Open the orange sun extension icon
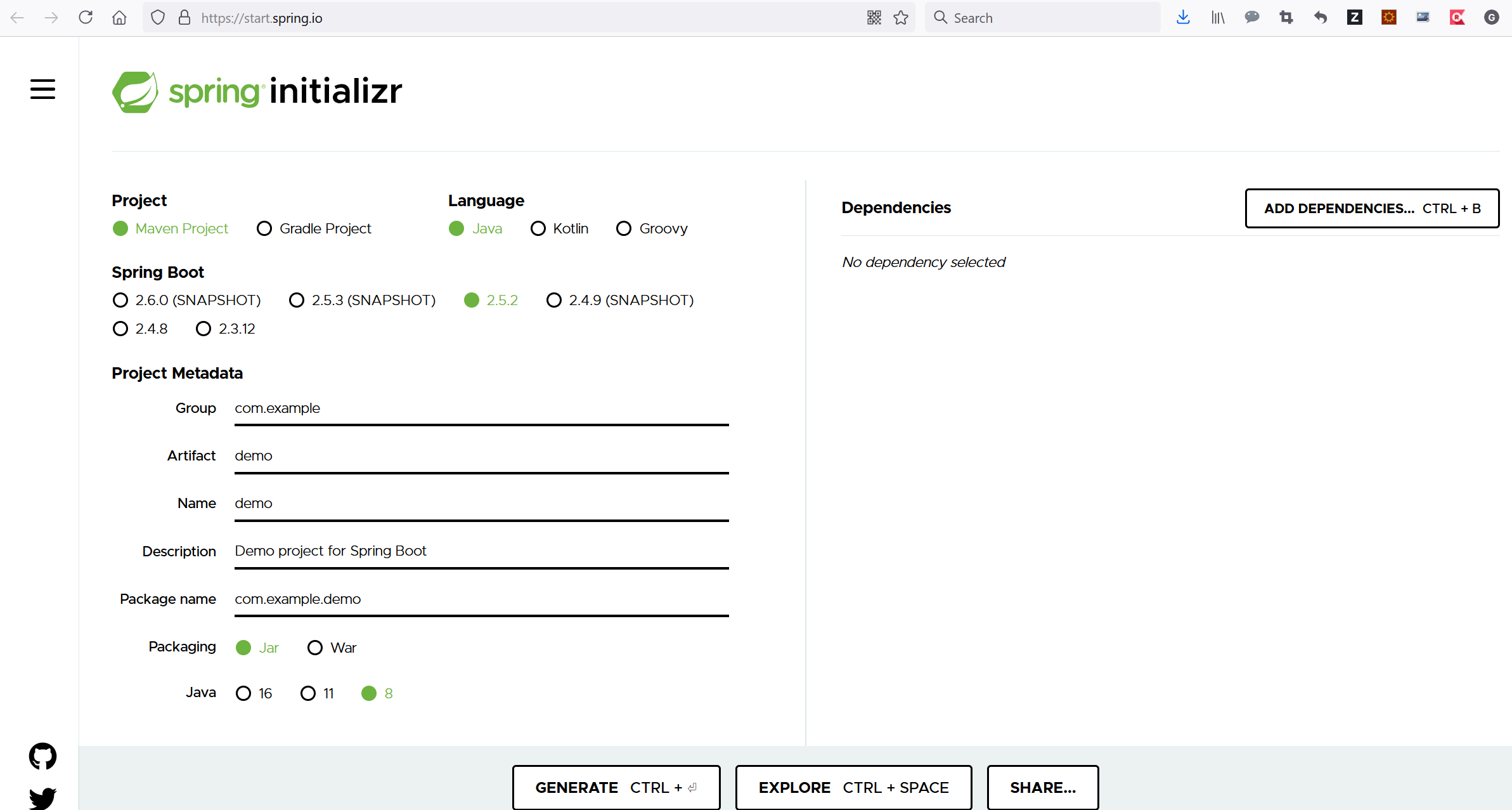 point(1389,18)
